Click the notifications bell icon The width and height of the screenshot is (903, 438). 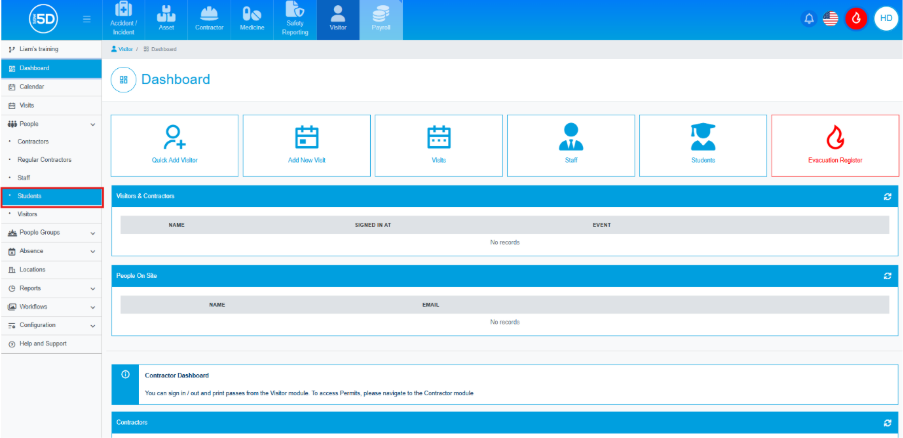809,19
